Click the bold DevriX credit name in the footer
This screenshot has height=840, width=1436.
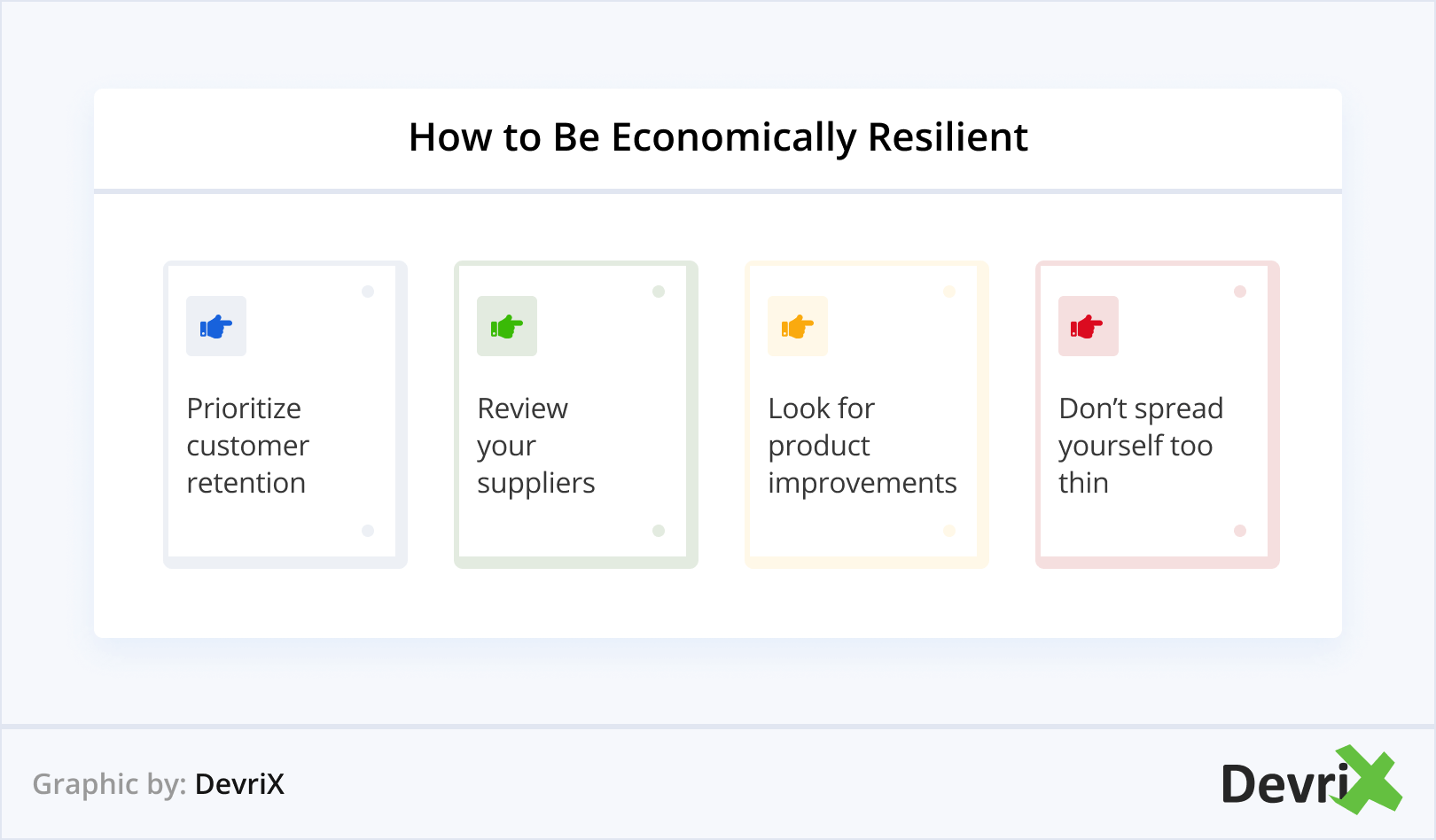tap(239, 784)
